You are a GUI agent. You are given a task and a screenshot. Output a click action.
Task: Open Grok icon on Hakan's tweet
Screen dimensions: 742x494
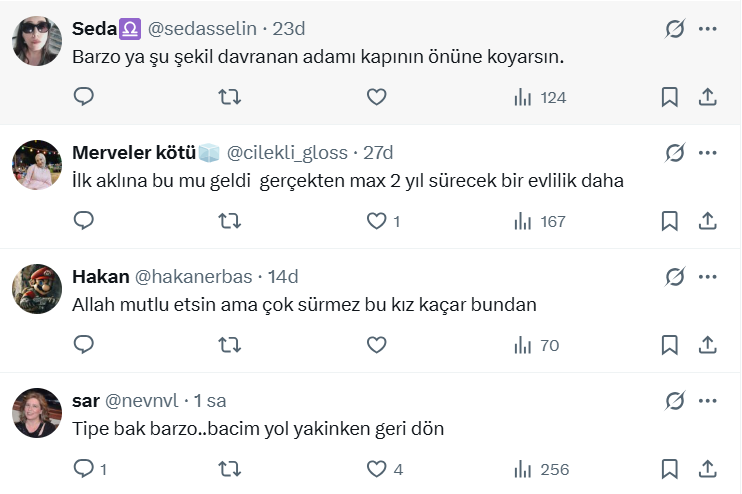point(674,277)
